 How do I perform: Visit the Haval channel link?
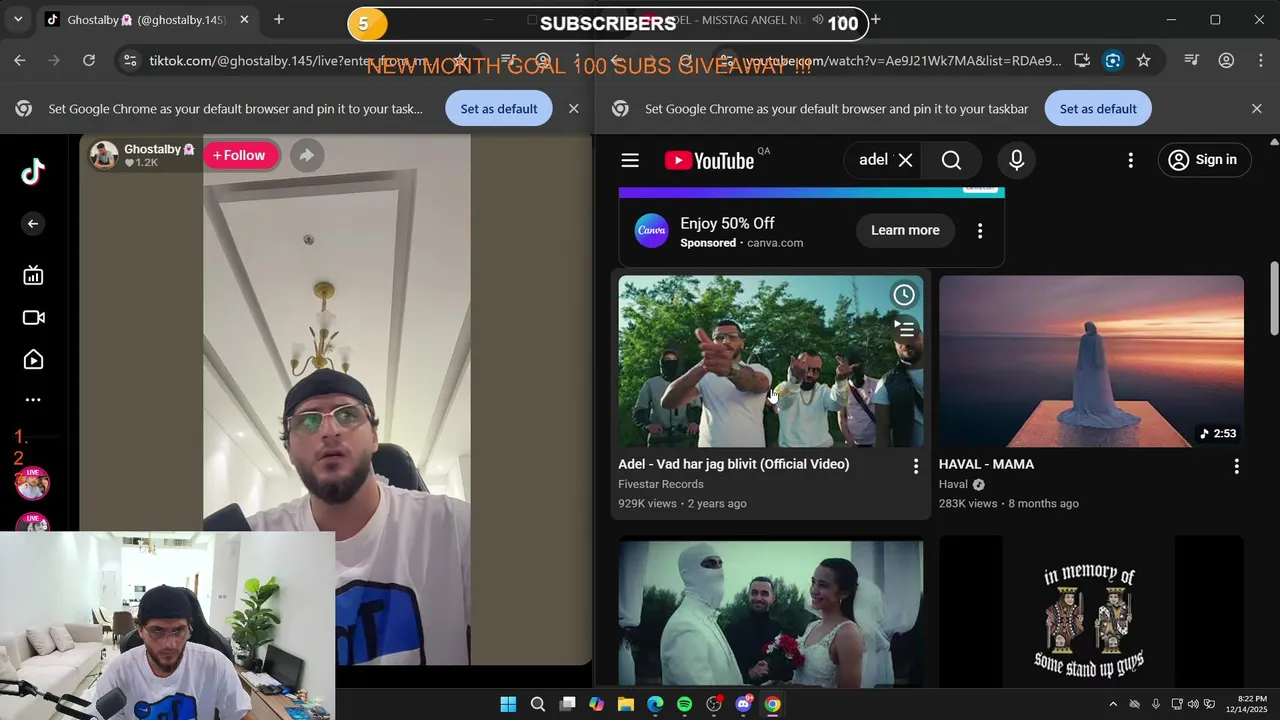pyautogui.click(x=953, y=484)
